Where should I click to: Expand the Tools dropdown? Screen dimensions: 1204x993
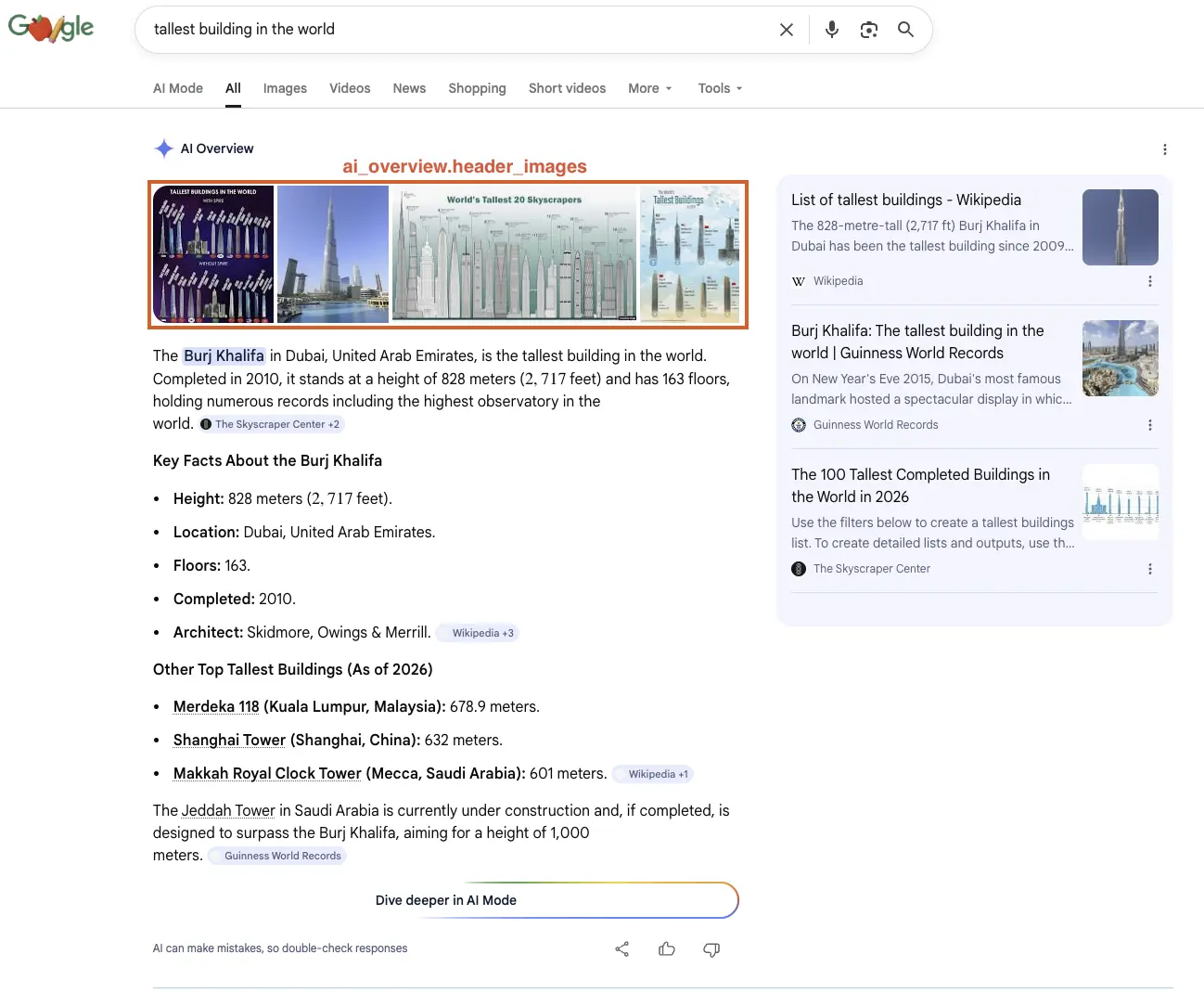pyautogui.click(x=721, y=88)
